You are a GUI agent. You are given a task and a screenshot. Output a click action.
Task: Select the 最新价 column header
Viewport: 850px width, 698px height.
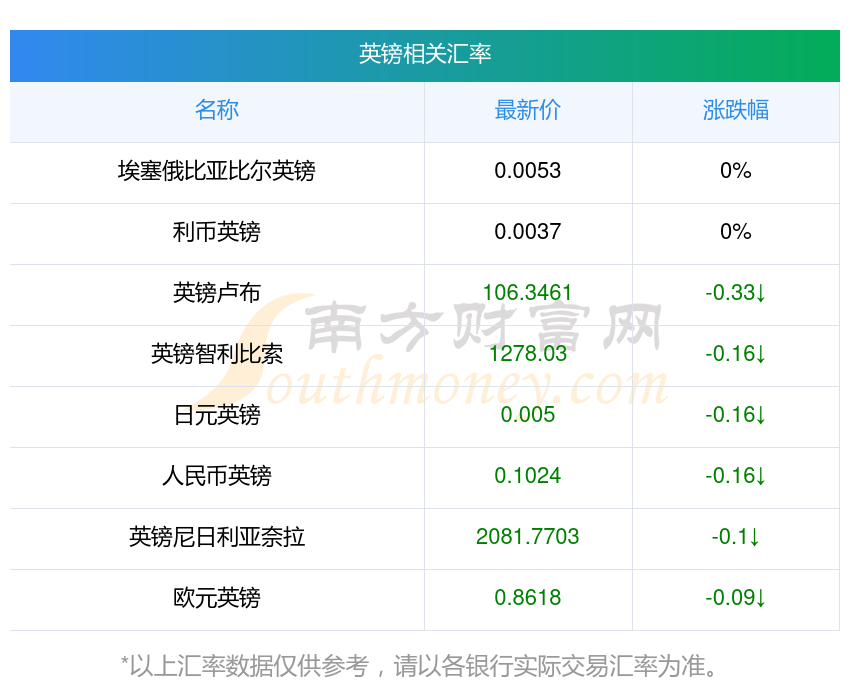pos(527,110)
